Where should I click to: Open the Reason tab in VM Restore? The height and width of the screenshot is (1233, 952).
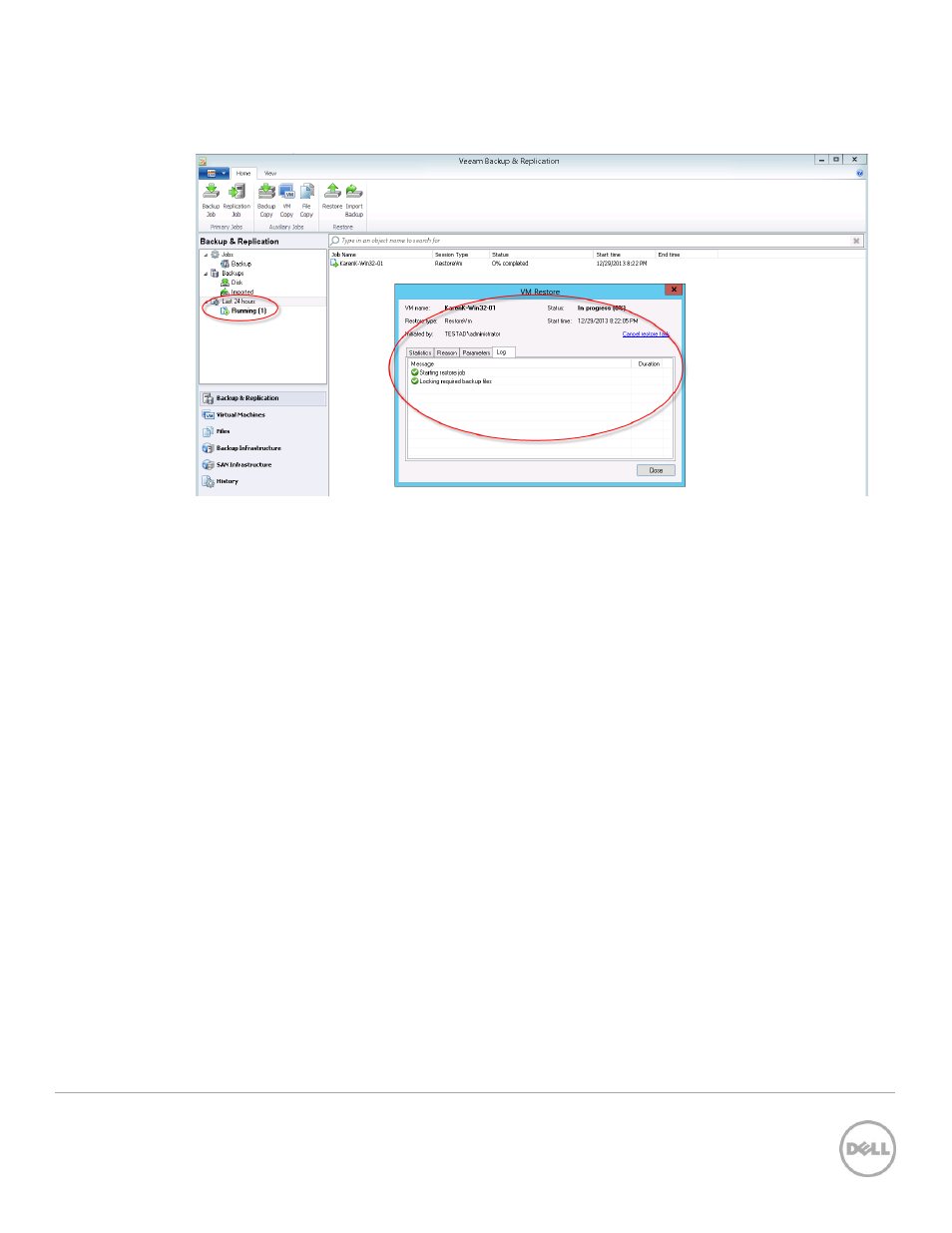click(447, 352)
